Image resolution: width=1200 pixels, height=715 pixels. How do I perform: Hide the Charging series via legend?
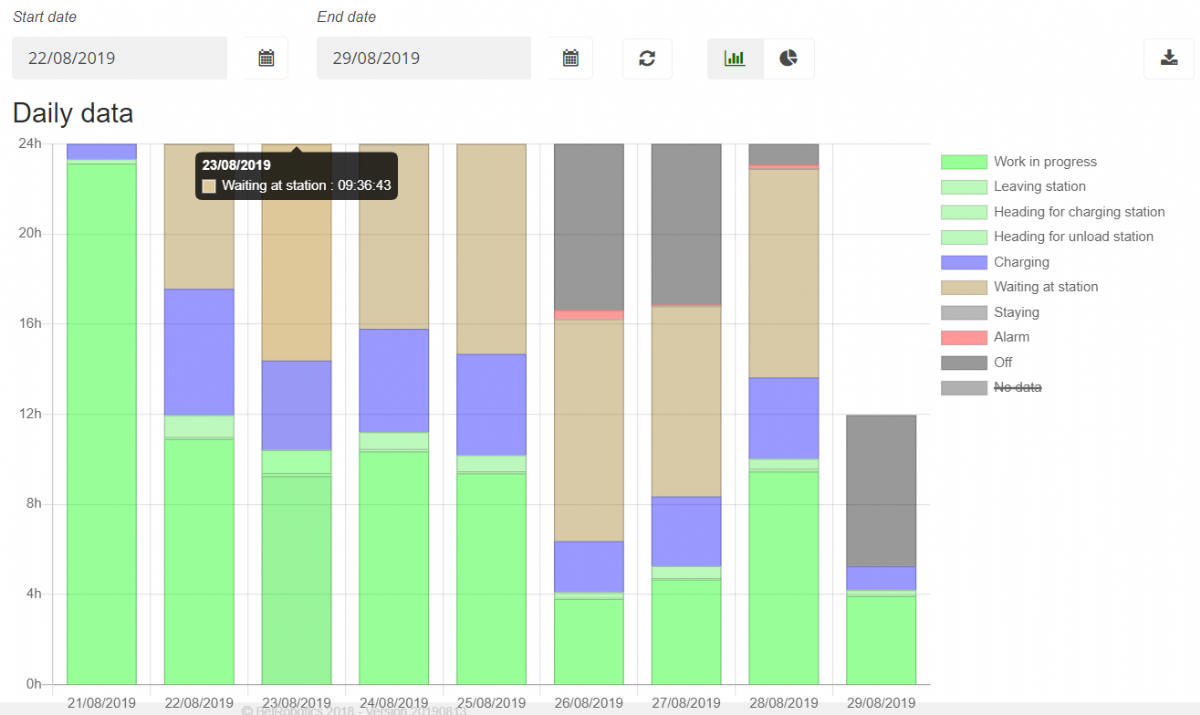pyautogui.click(x=1021, y=262)
